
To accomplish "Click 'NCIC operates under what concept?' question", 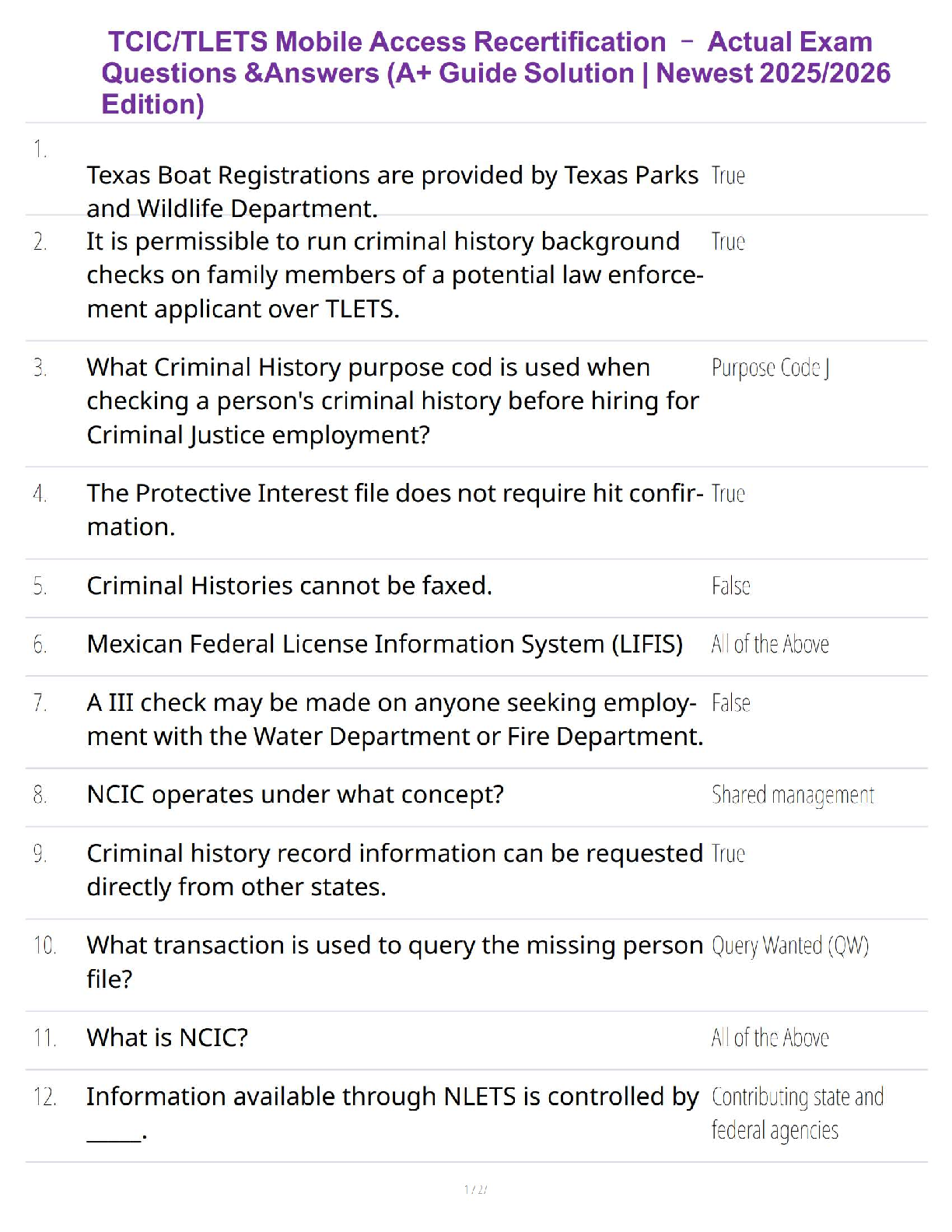I will click(x=295, y=795).
